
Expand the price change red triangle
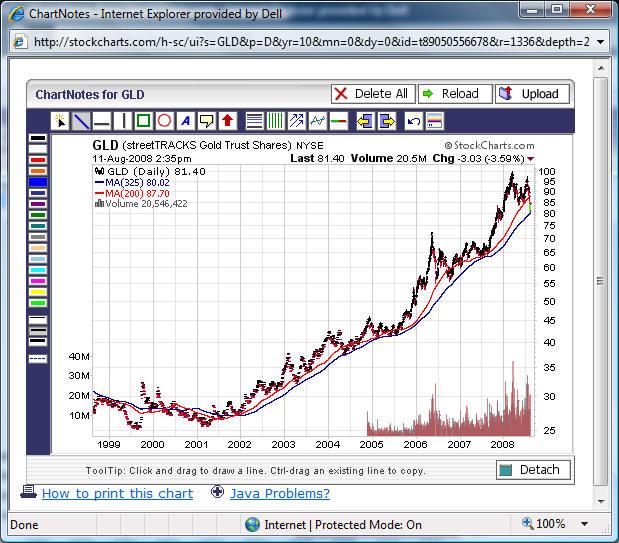click(x=531, y=159)
